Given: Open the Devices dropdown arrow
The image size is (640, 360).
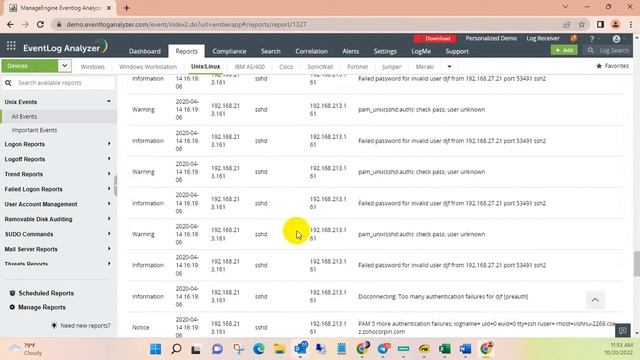Looking at the screenshot, I should 64,66.
